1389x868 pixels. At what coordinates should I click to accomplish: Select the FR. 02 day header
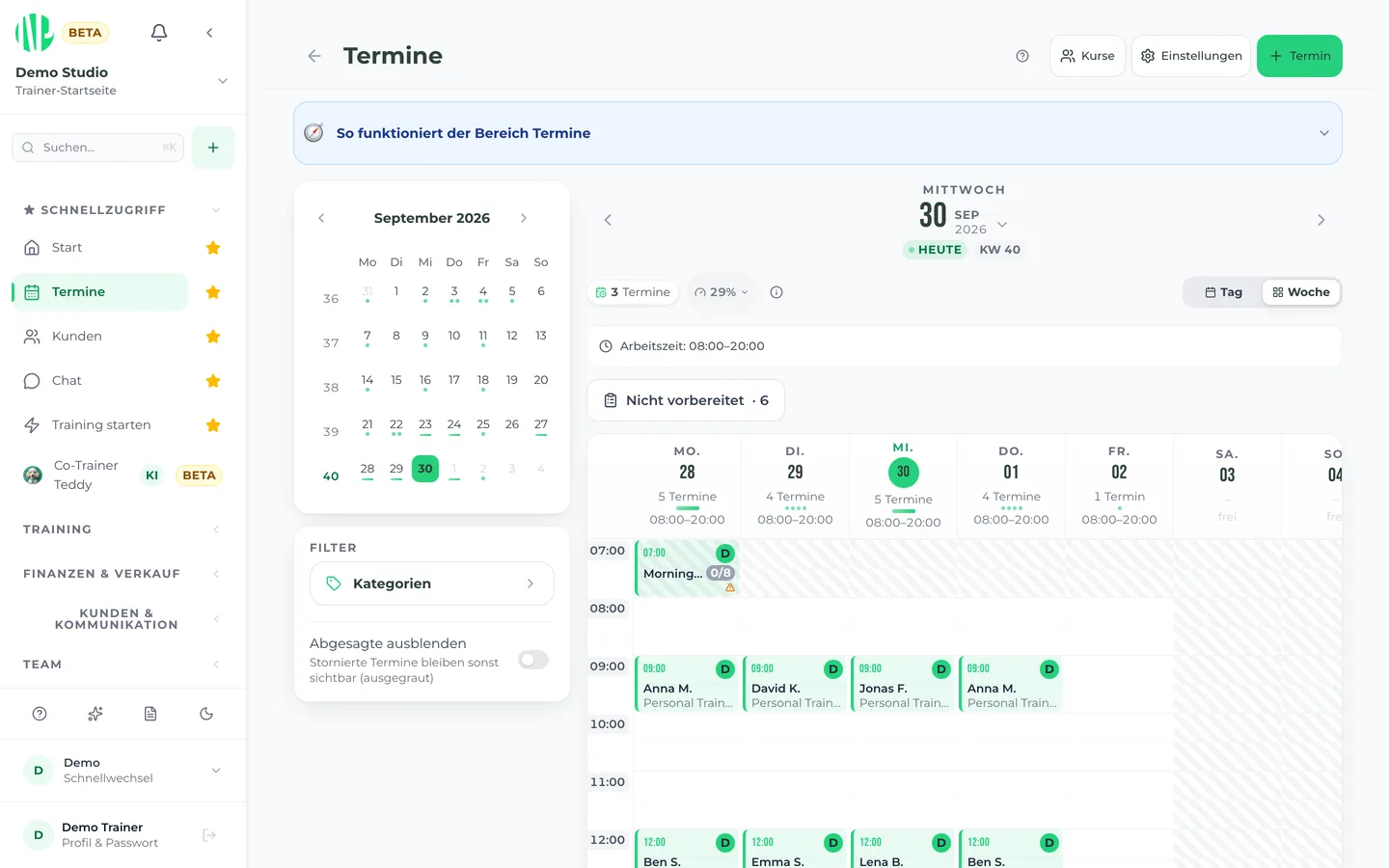point(1119,487)
